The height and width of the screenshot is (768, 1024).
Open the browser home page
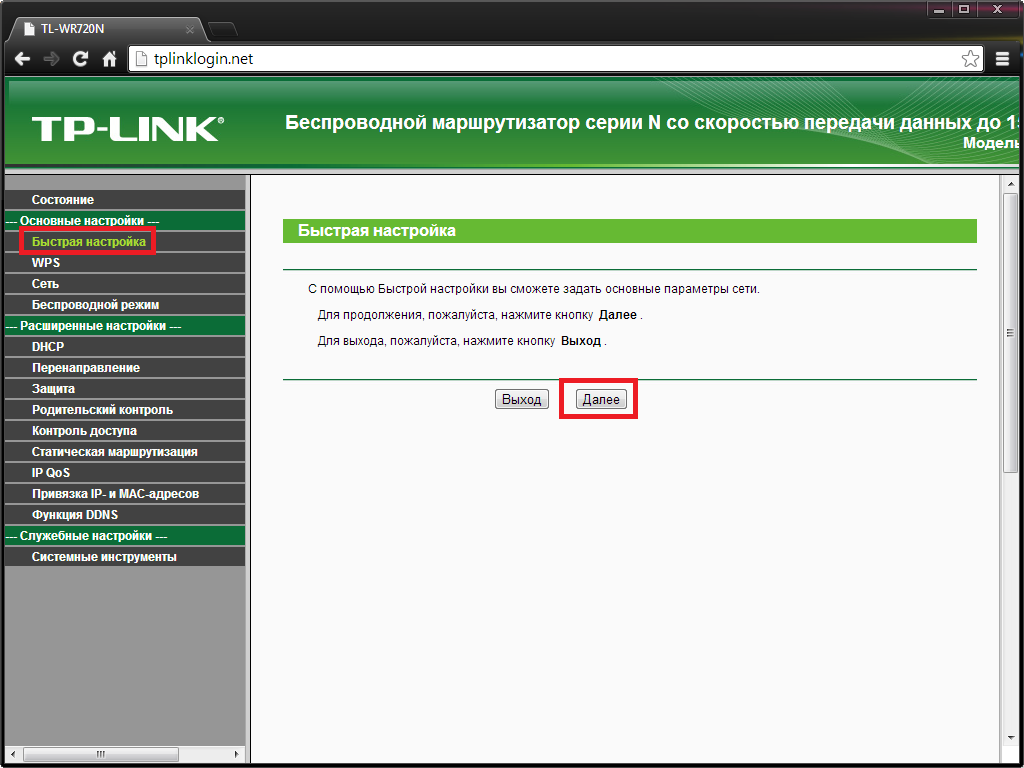(x=108, y=59)
